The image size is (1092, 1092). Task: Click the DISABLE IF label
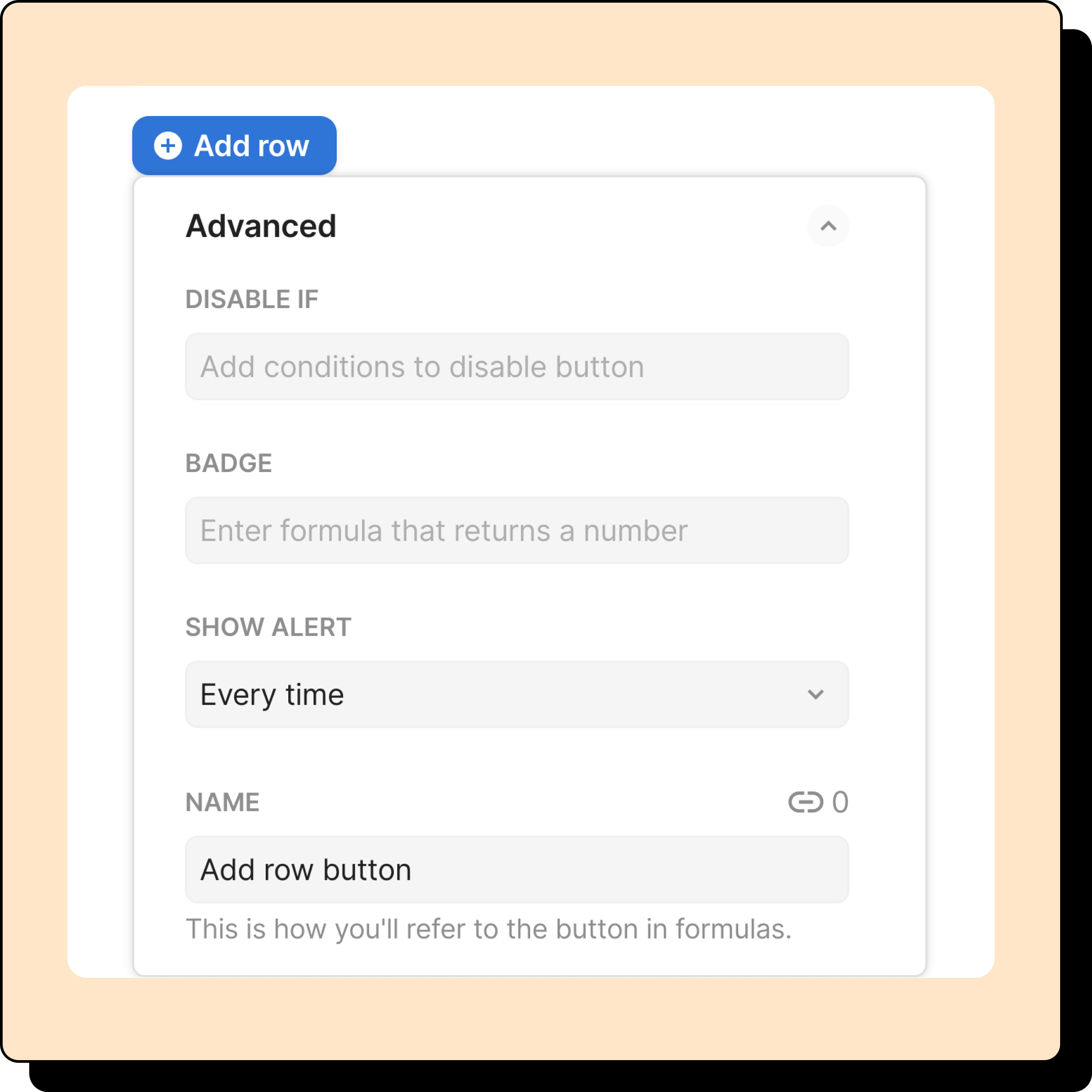pyautogui.click(x=252, y=299)
